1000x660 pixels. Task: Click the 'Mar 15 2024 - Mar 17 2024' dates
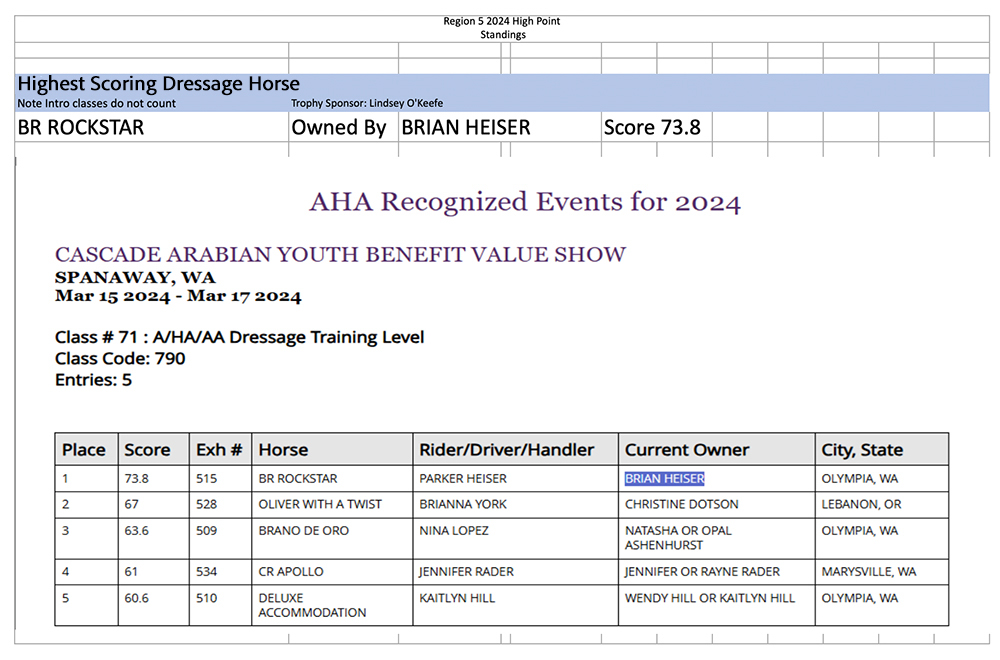(178, 297)
